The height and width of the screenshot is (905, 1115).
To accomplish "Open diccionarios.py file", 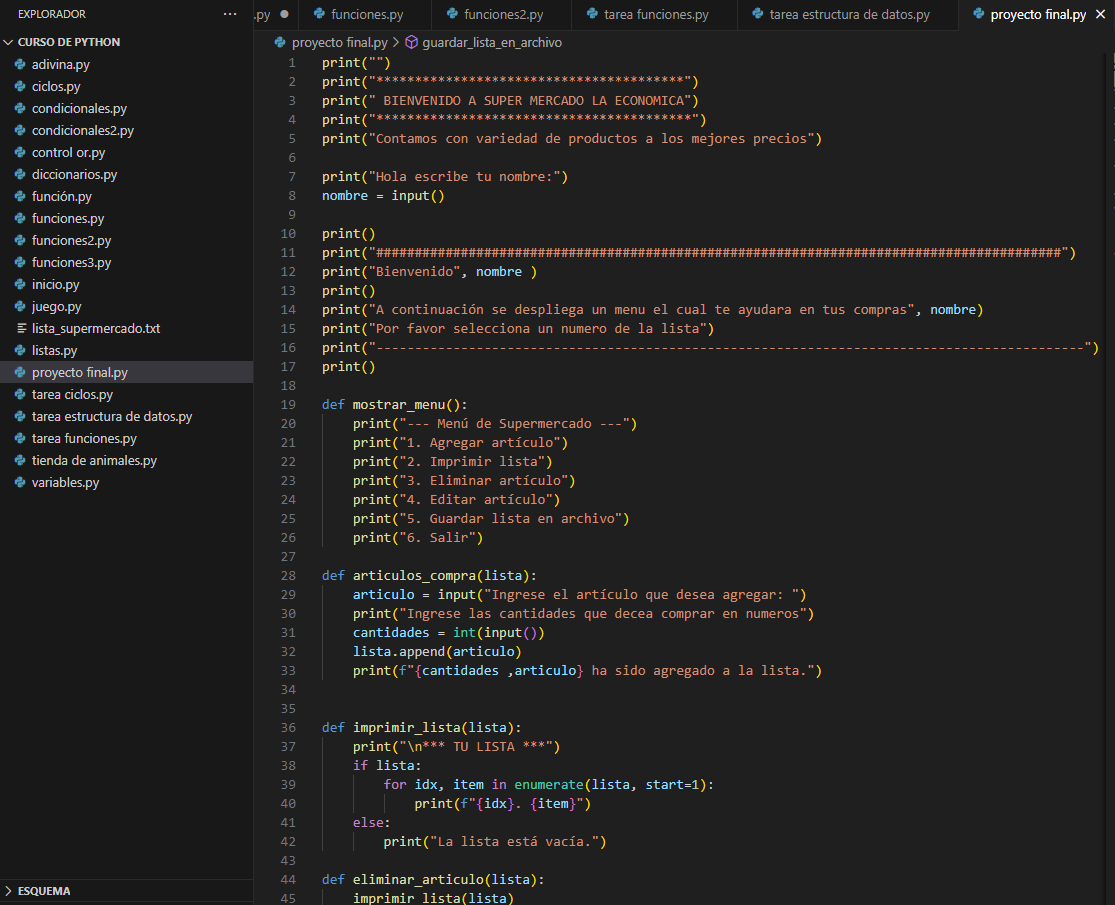I will (x=127, y=174).
